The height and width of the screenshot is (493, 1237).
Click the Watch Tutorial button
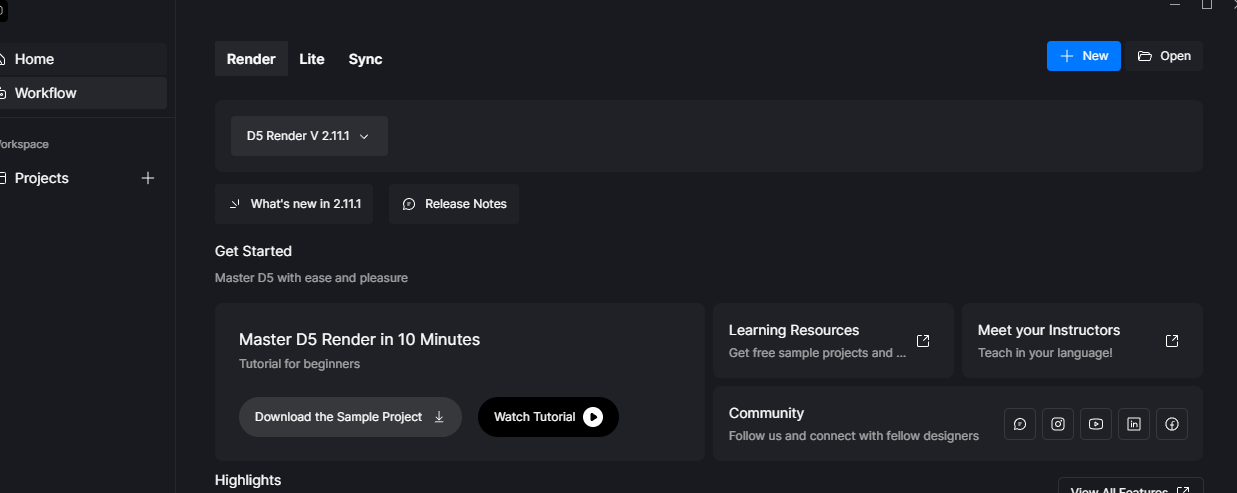coord(548,417)
